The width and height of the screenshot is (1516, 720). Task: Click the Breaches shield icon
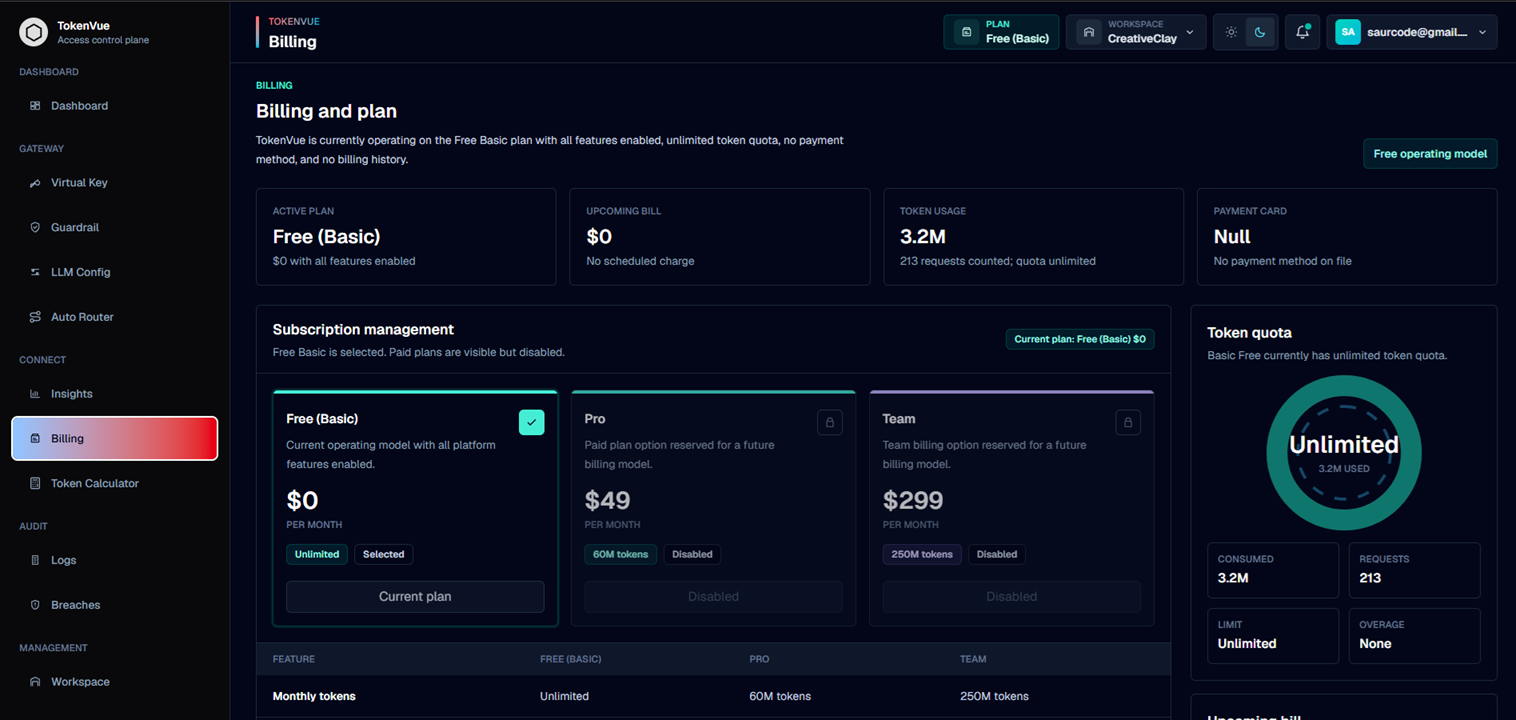pos(35,605)
